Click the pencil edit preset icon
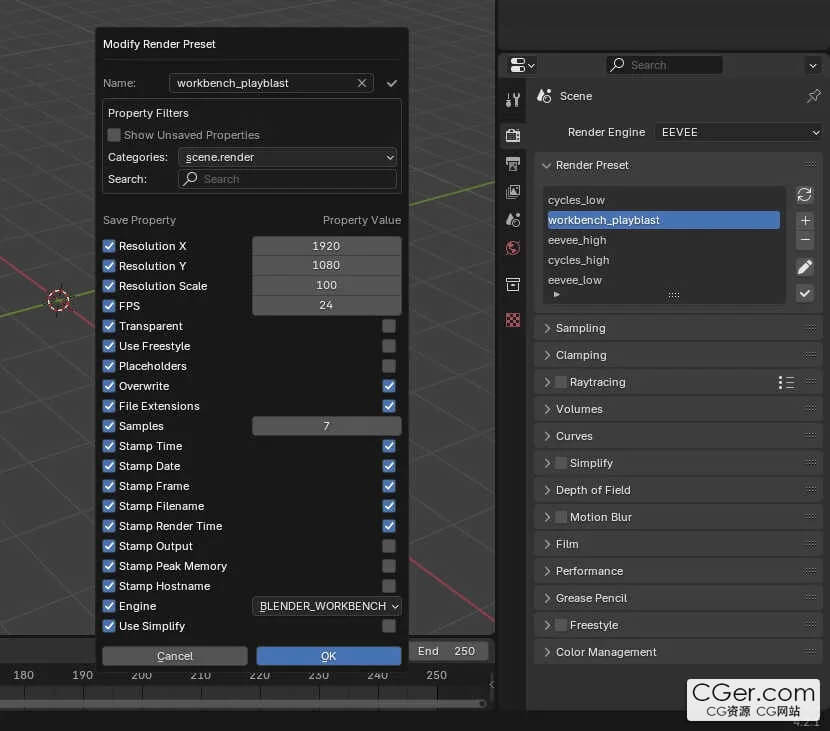This screenshot has width=830, height=731. click(x=804, y=267)
